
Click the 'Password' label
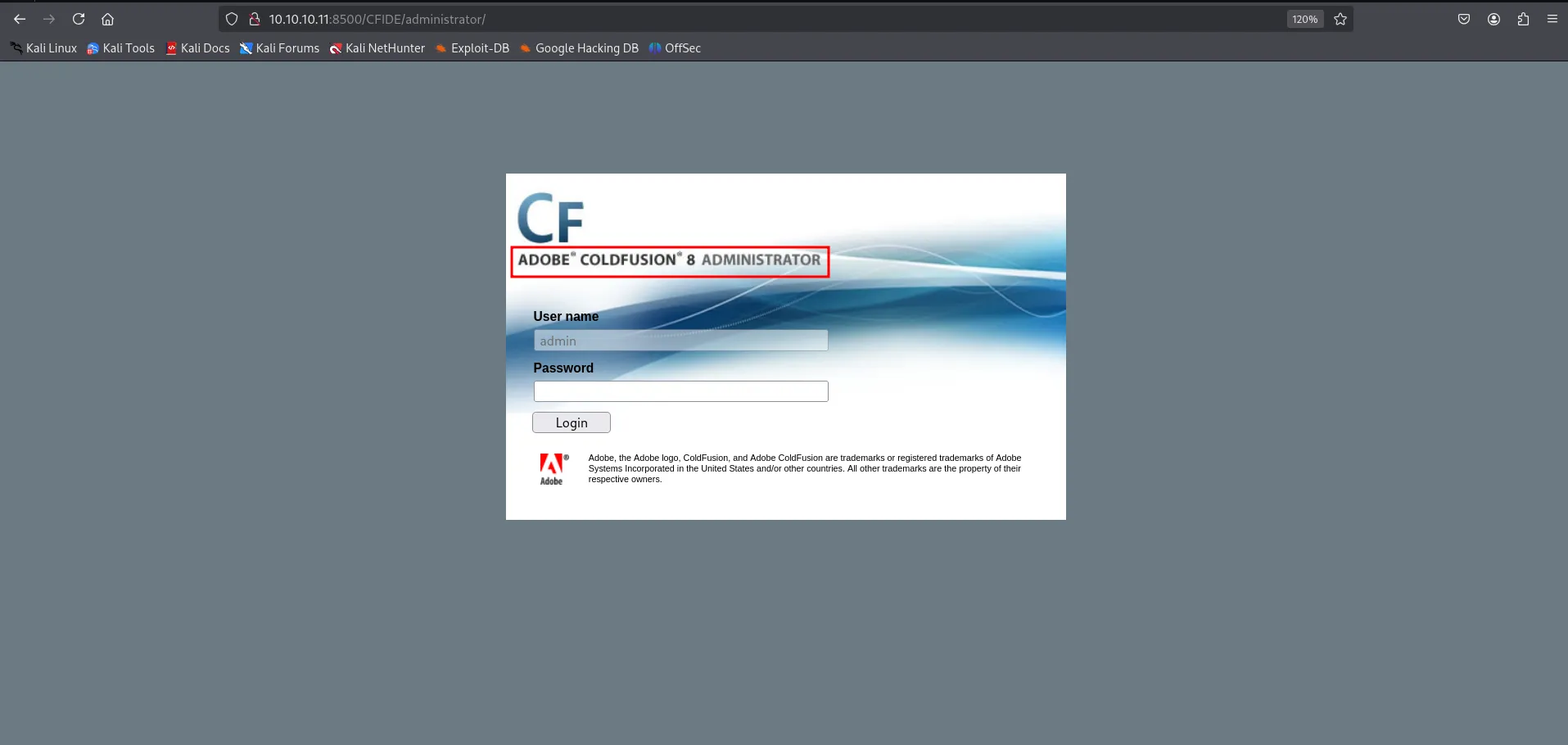(563, 368)
